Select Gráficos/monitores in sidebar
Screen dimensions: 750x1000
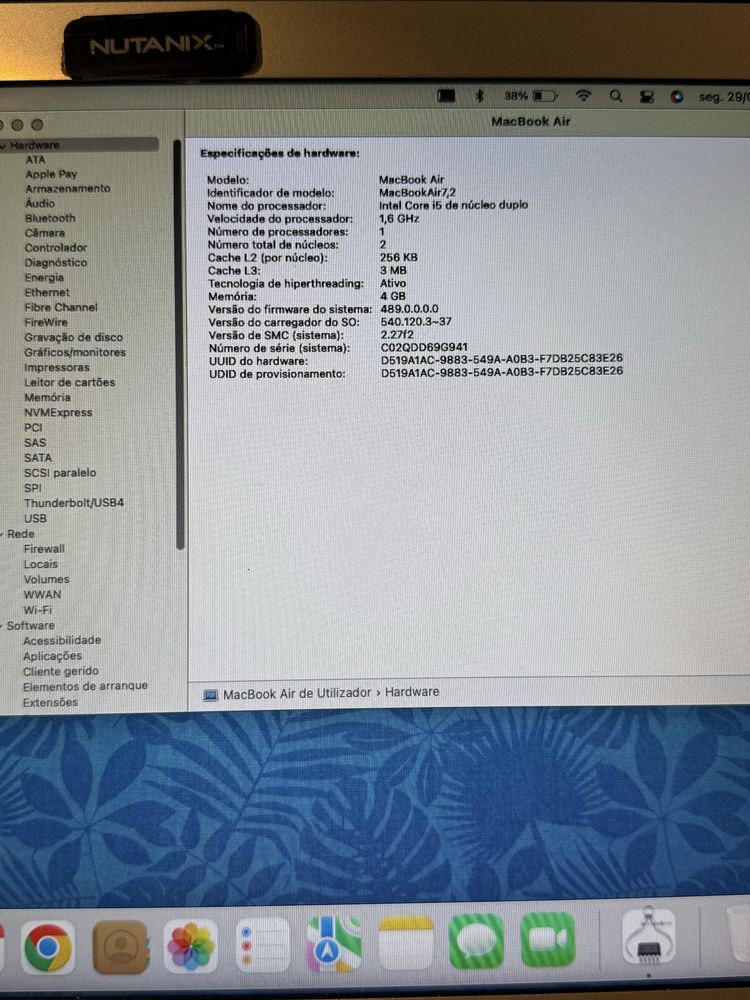[x=75, y=353]
